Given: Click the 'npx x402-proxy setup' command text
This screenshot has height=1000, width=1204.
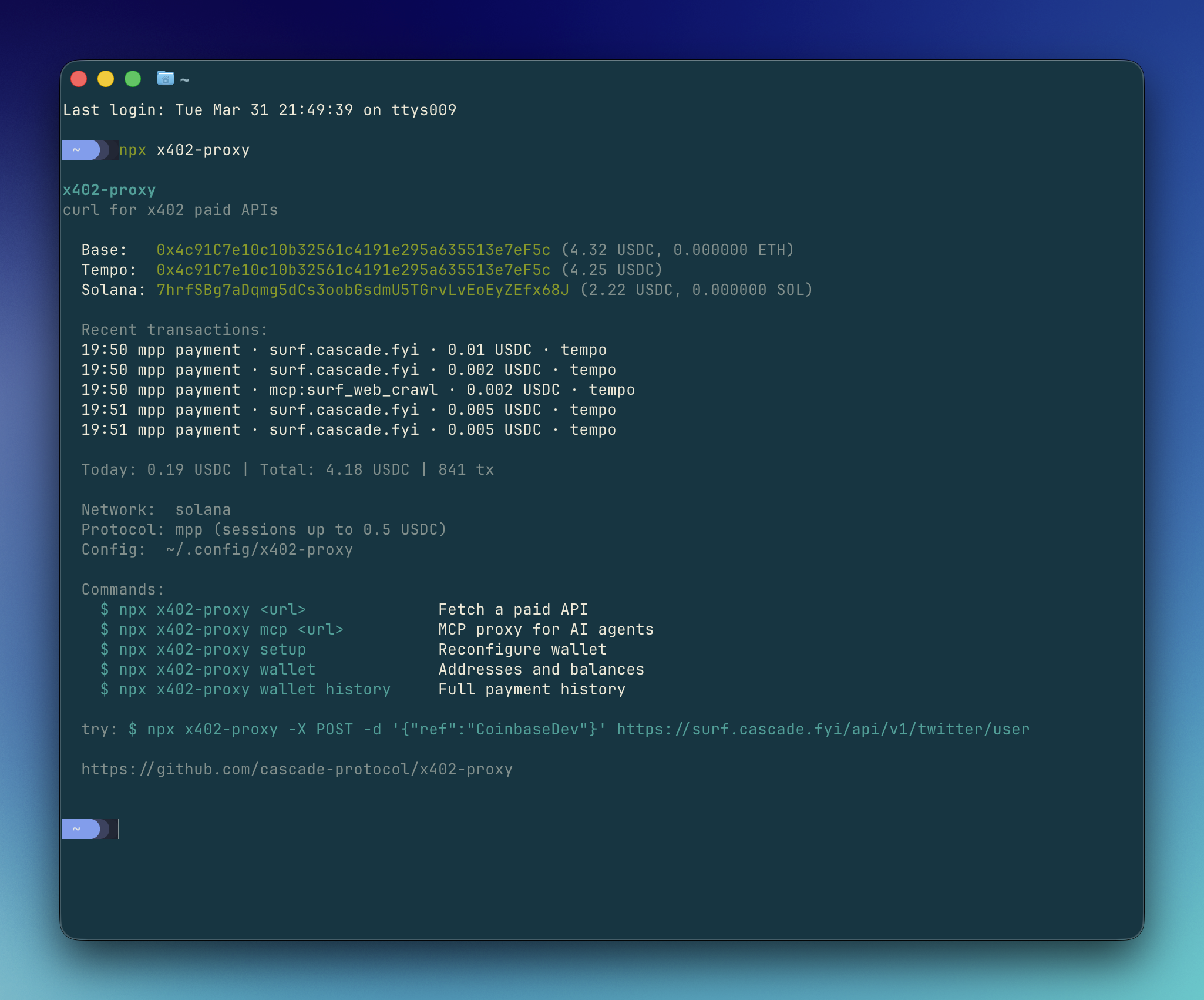Looking at the screenshot, I should 211,649.
